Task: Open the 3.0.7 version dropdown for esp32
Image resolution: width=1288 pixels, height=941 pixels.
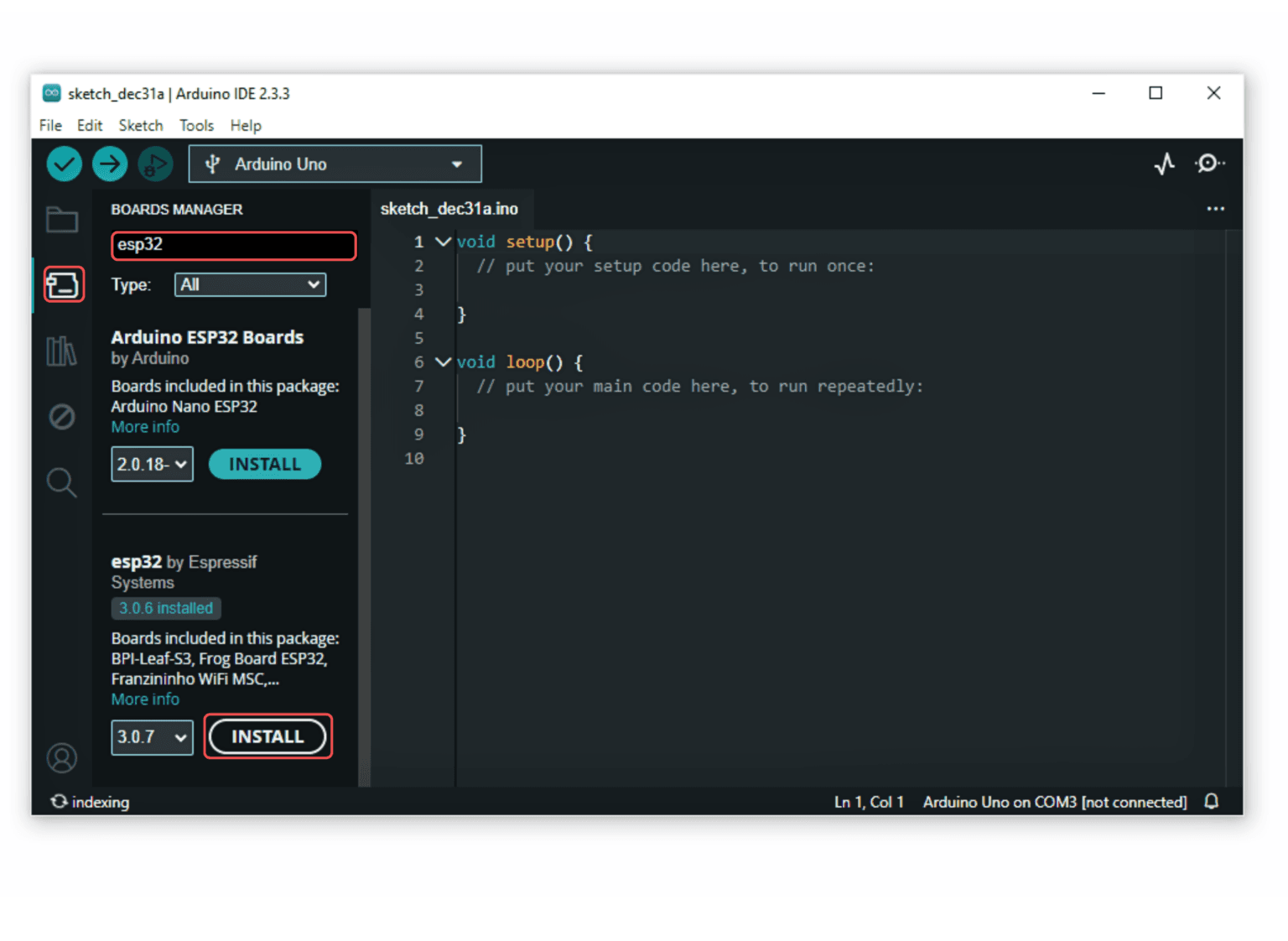Action: (152, 737)
